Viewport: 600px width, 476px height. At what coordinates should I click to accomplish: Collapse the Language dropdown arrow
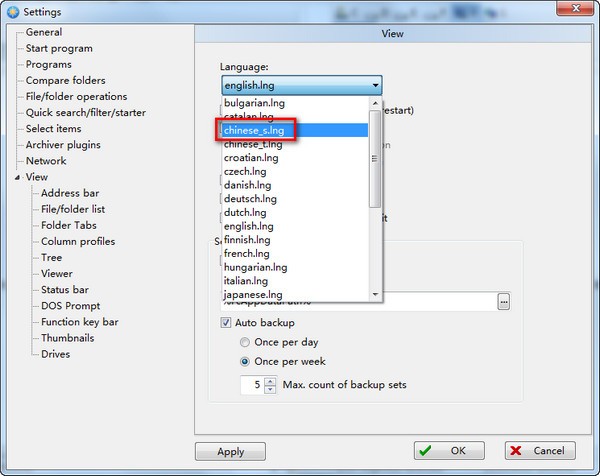(x=374, y=87)
